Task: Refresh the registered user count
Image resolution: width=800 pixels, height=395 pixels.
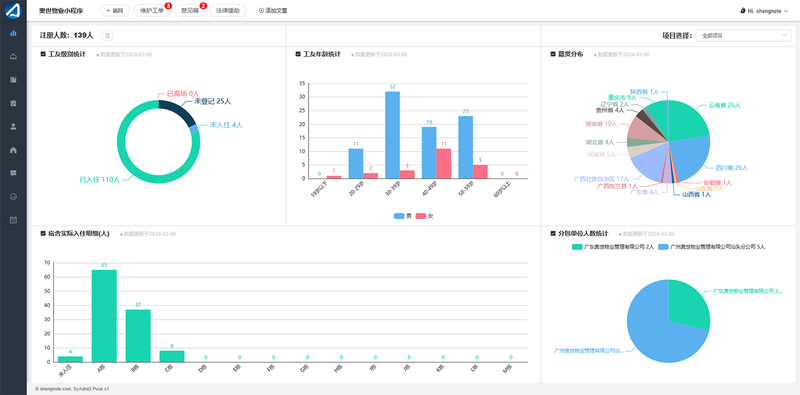Action: [107, 36]
